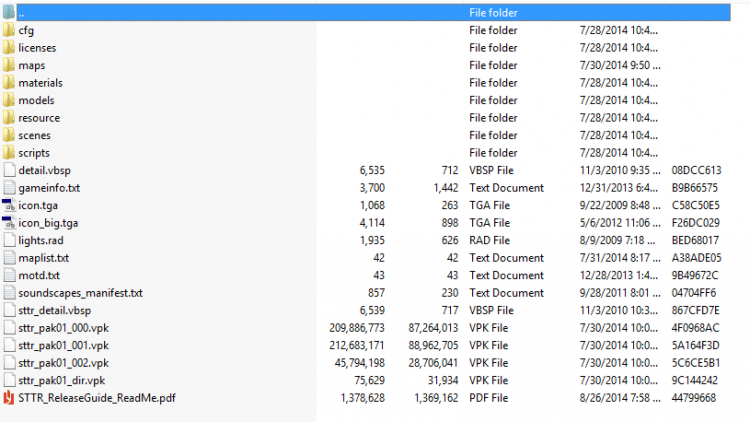Image resolution: width=750 pixels, height=422 pixels.
Task: Select the models folder icon
Action: point(9,100)
